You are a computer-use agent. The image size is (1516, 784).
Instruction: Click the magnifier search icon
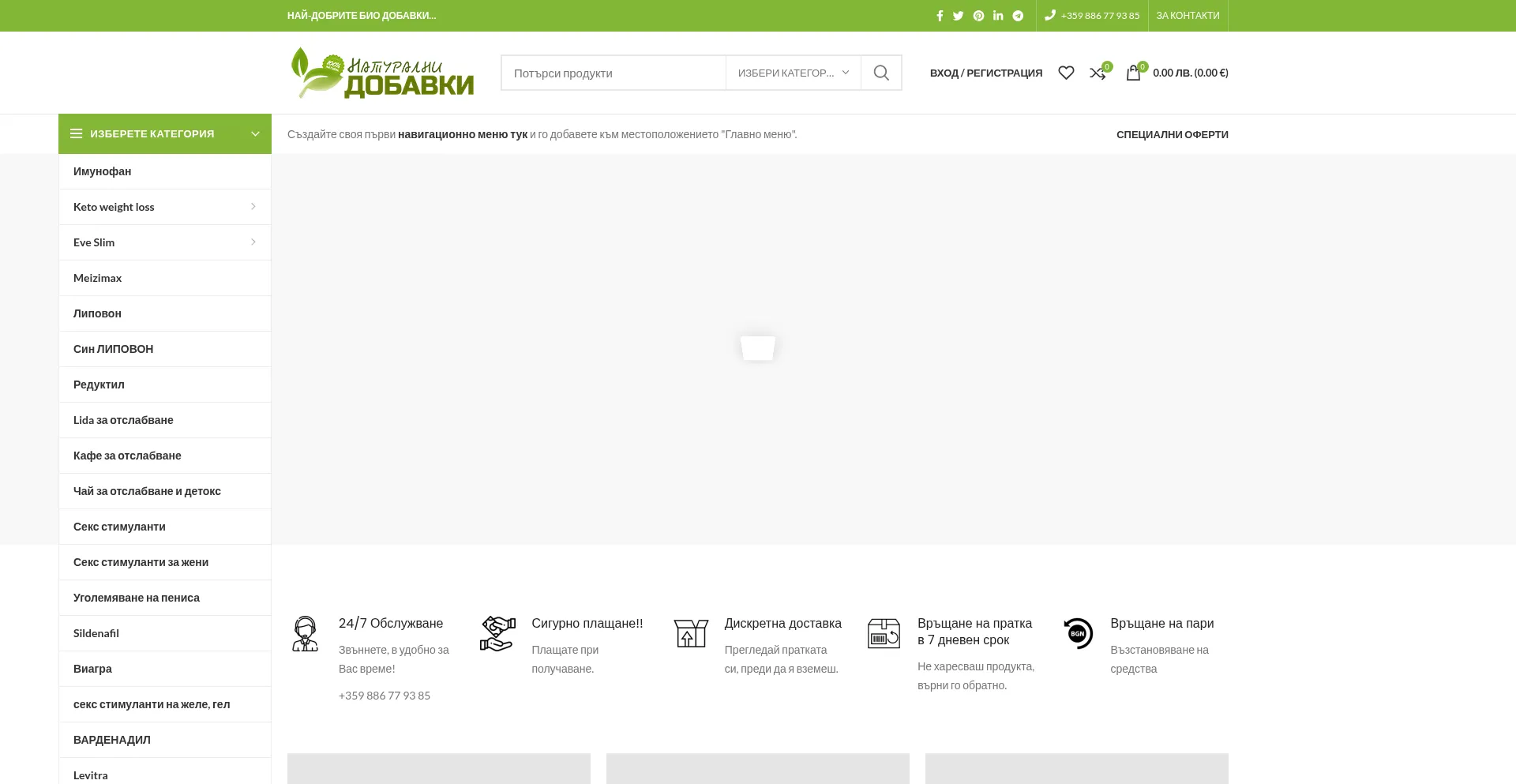coord(881,73)
